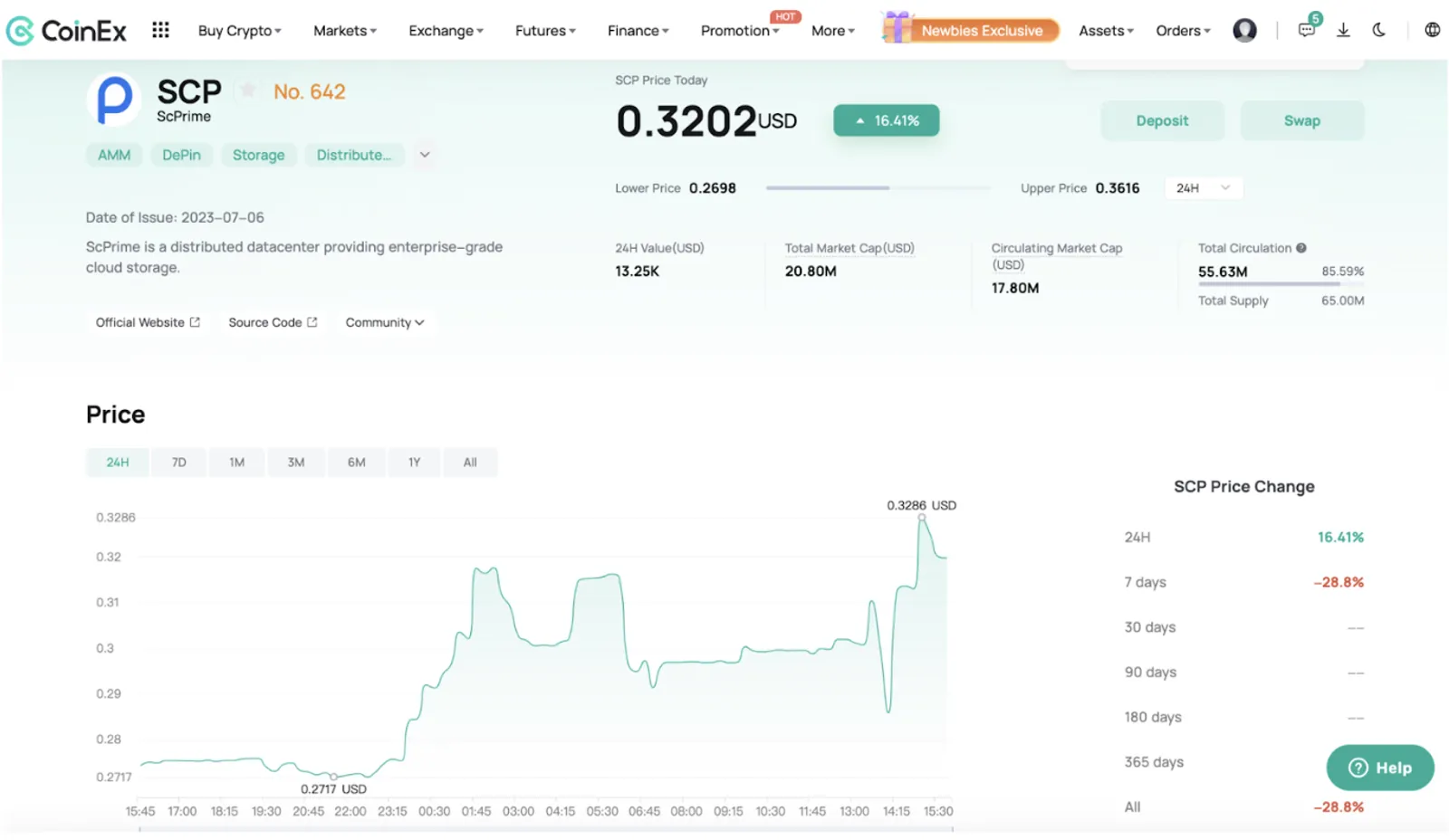1449x840 pixels.
Task: Select the 6M chart tab
Action: click(x=357, y=463)
